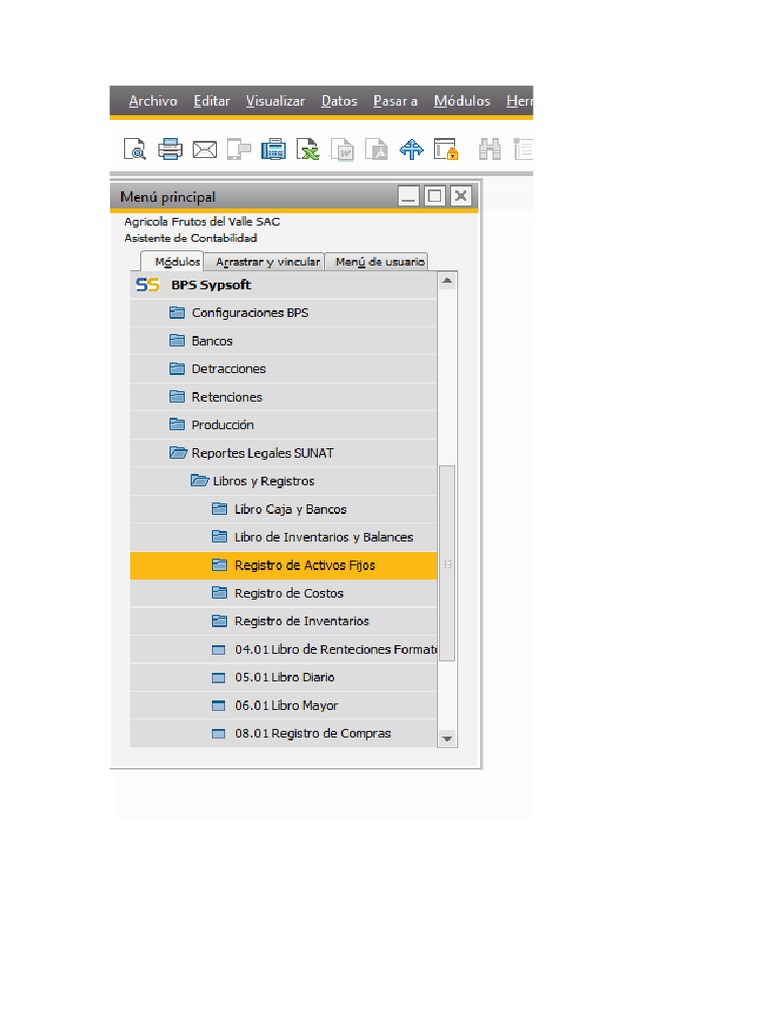This screenshot has height=1024, width=768.
Task: Open the Módulos menu
Action: point(462,101)
